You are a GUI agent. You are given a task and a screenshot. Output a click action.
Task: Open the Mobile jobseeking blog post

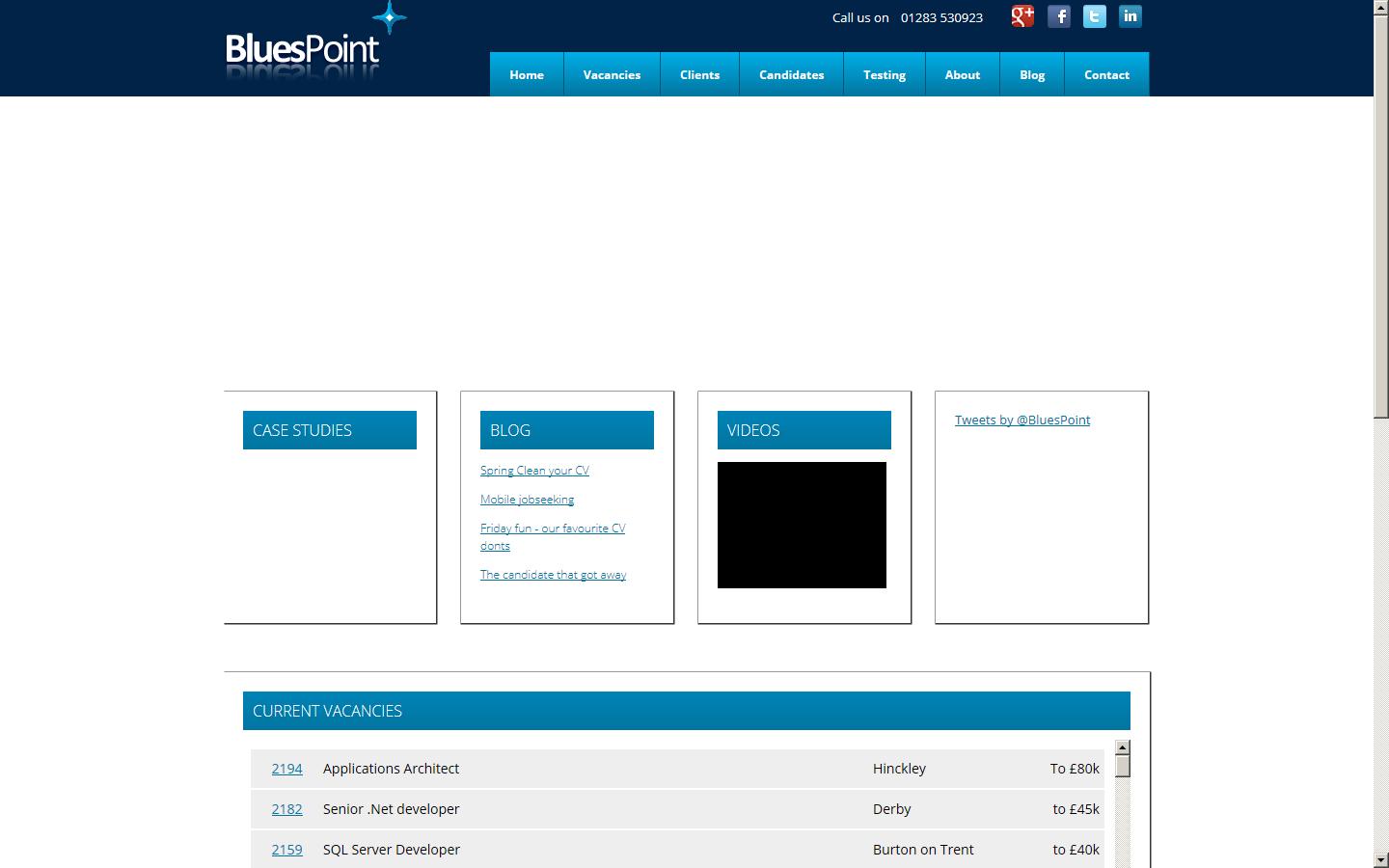click(x=527, y=500)
